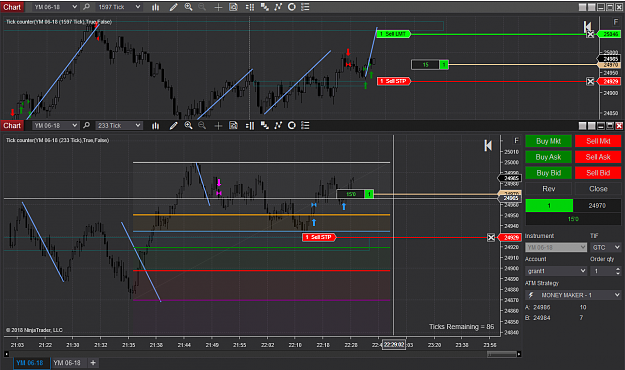This screenshot has width=625, height=370.
Task: Click Sell Ask button
Action: click(598, 157)
